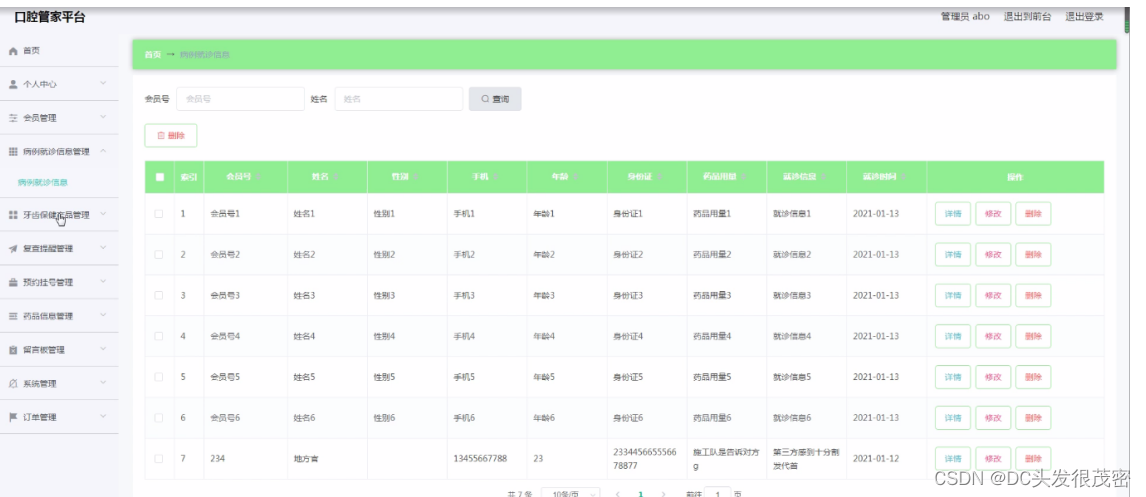Screen dimensions: 1146x497
Task: Click sort arrows in 就诊信息 column header
Action: click(824, 177)
